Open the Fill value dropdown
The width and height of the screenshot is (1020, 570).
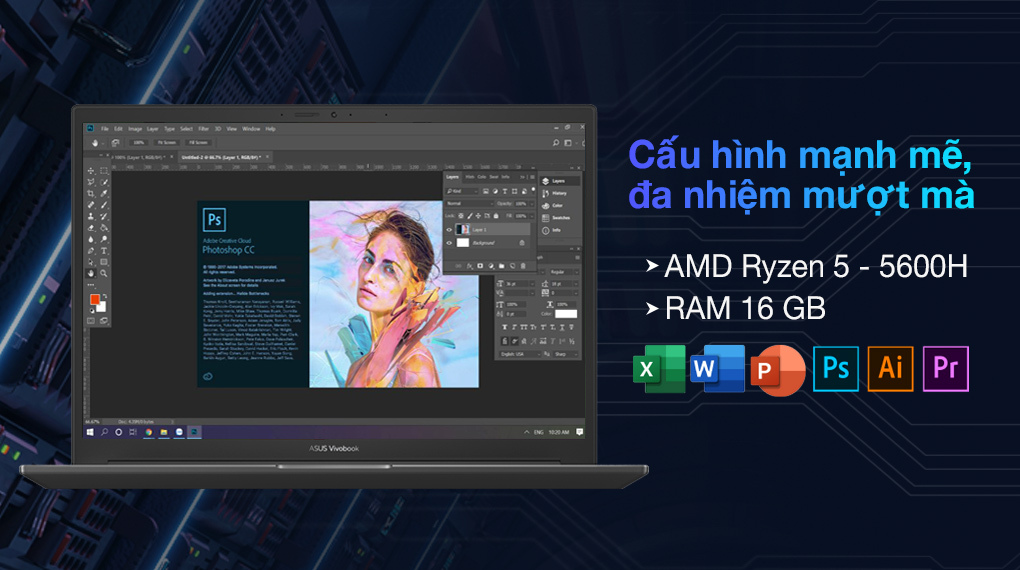(532, 216)
